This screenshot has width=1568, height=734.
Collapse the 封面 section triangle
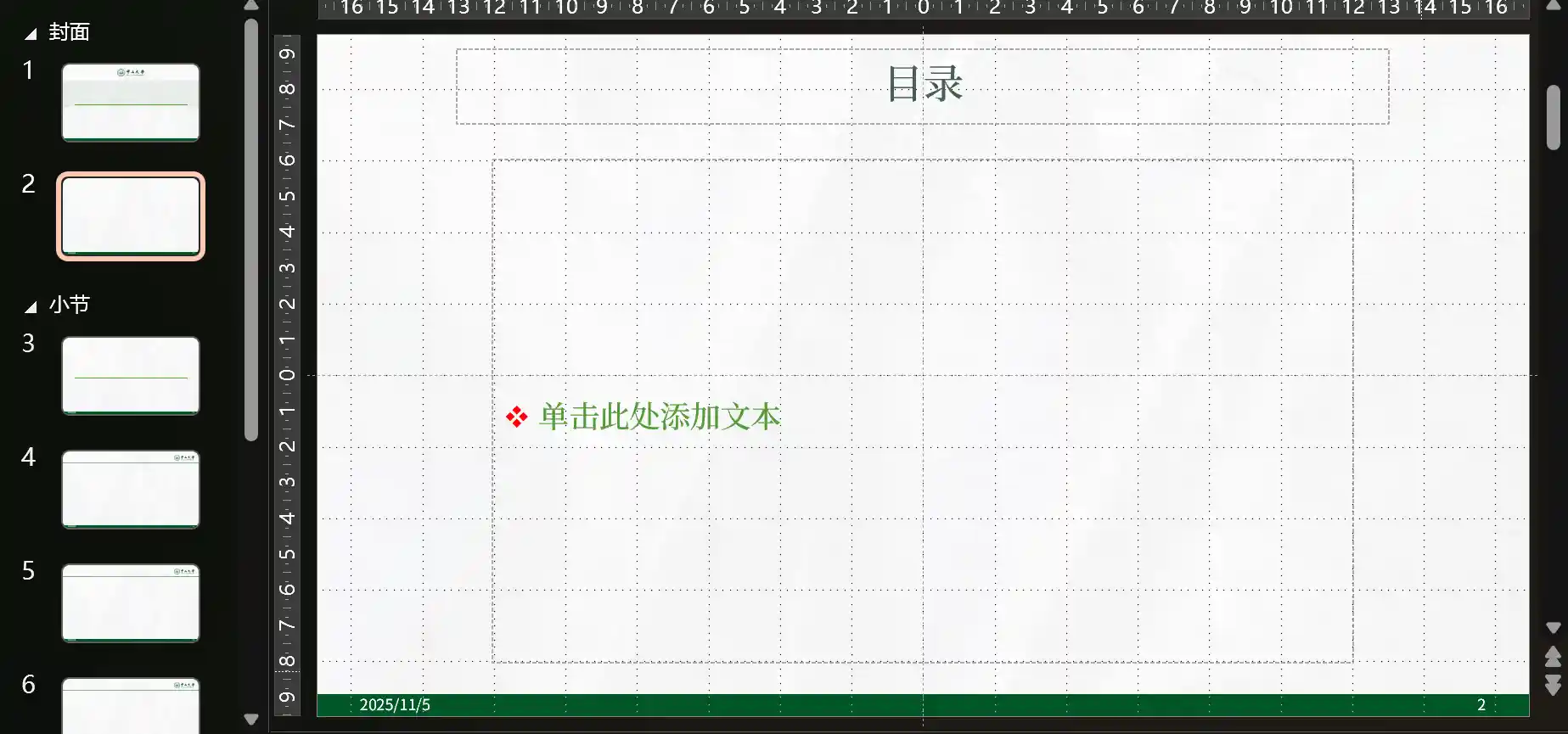pyautogui.click(x=31, y=34)
